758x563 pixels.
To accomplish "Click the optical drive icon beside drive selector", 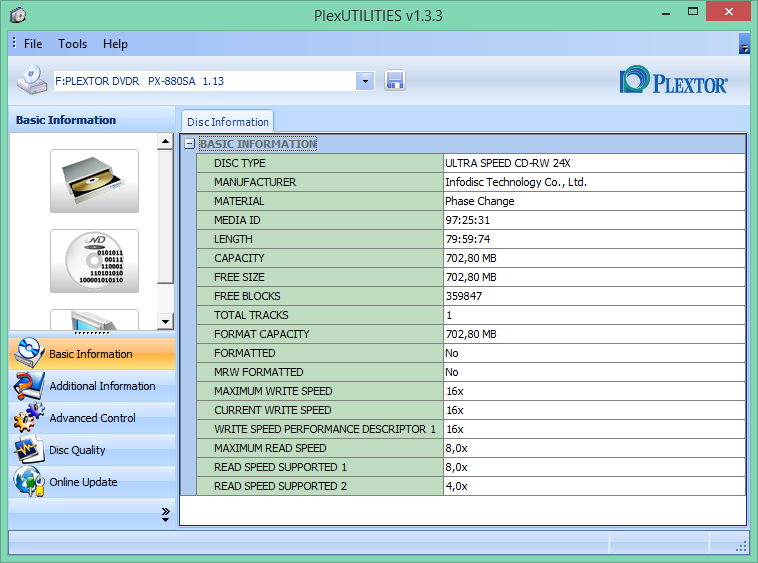I will (32, 80).
